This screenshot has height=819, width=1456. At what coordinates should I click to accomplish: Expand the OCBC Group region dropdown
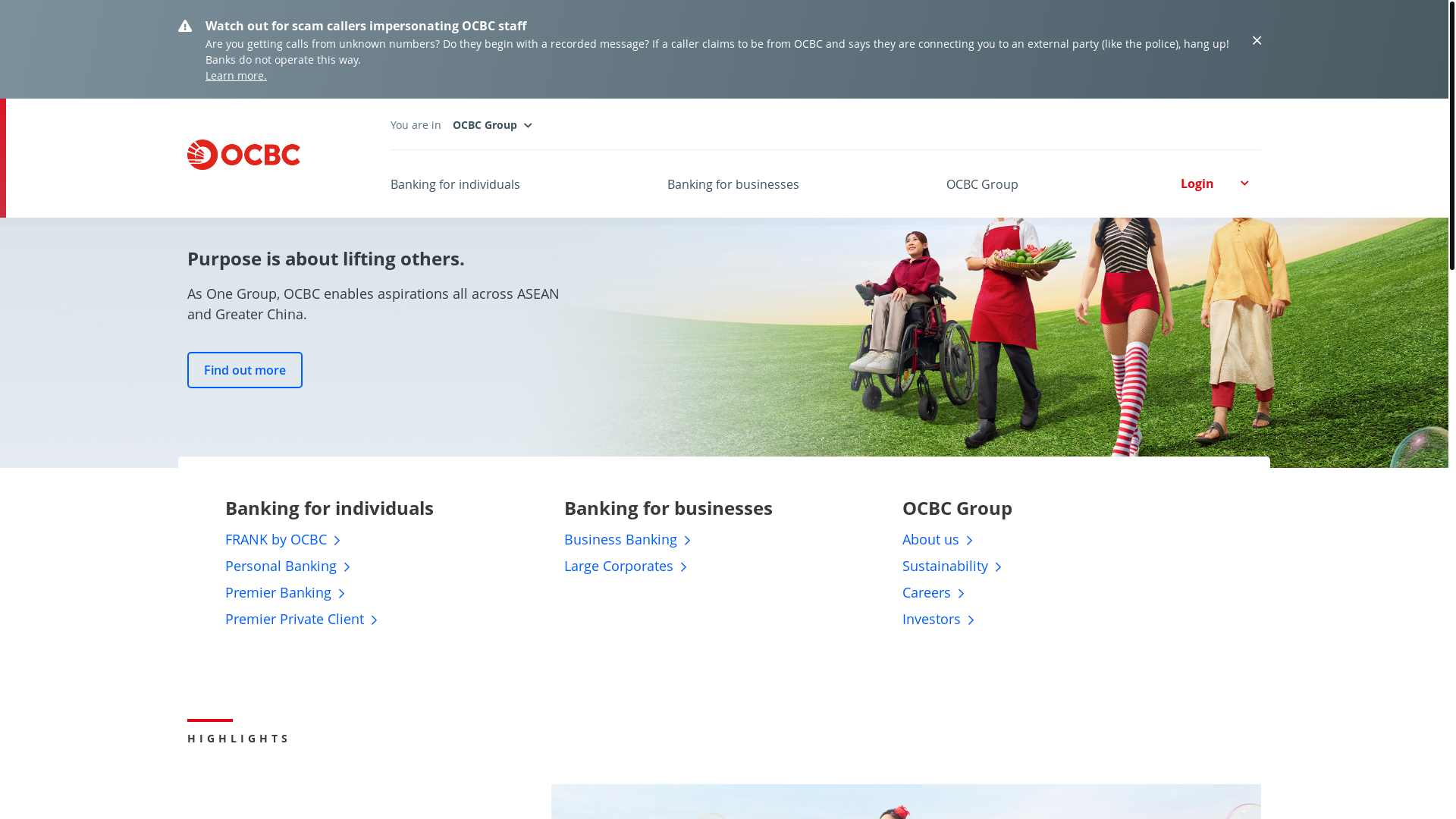pyautogui.click(x=492, y=125)
